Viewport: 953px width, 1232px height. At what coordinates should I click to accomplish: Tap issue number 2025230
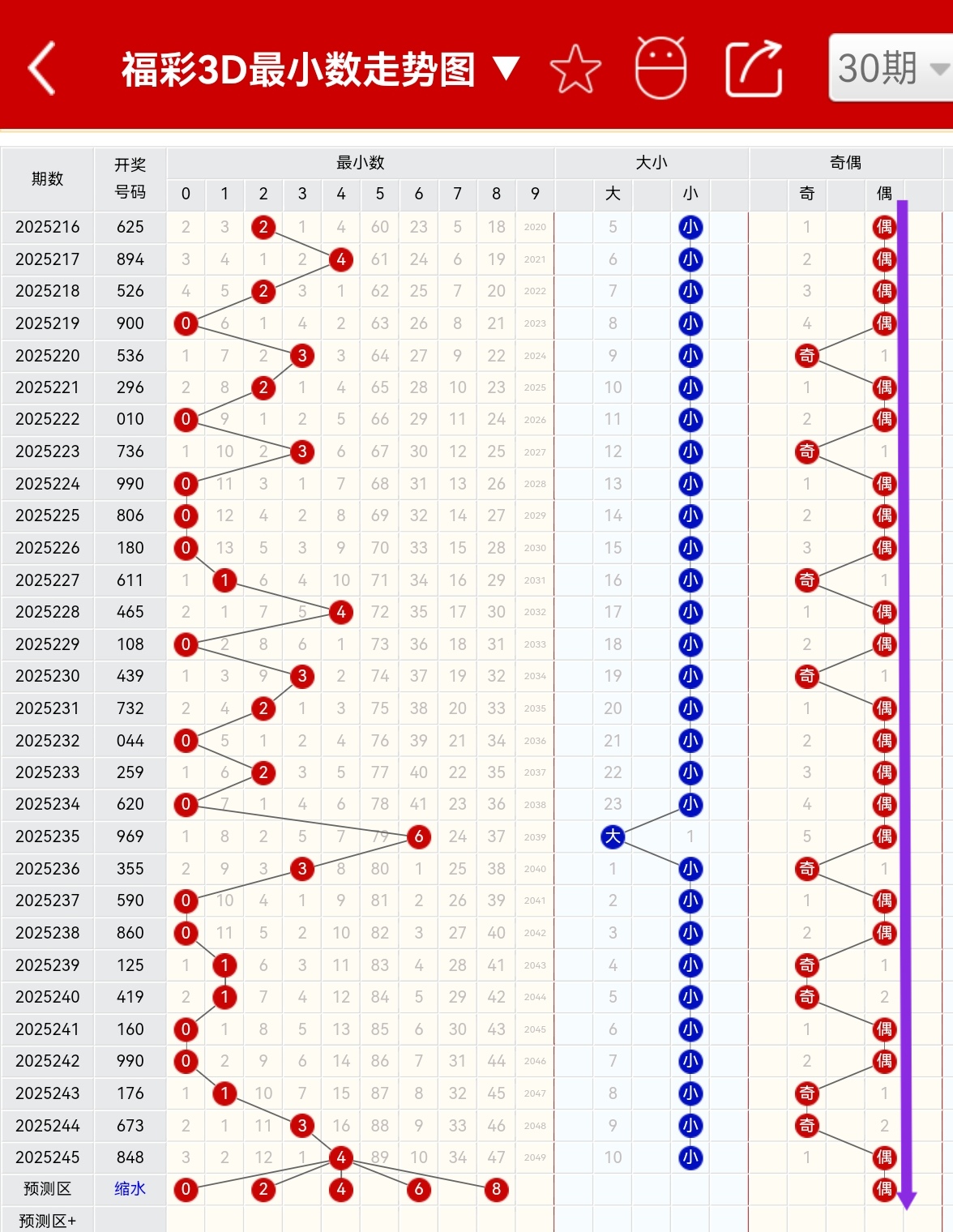click(x=48, y=676)
